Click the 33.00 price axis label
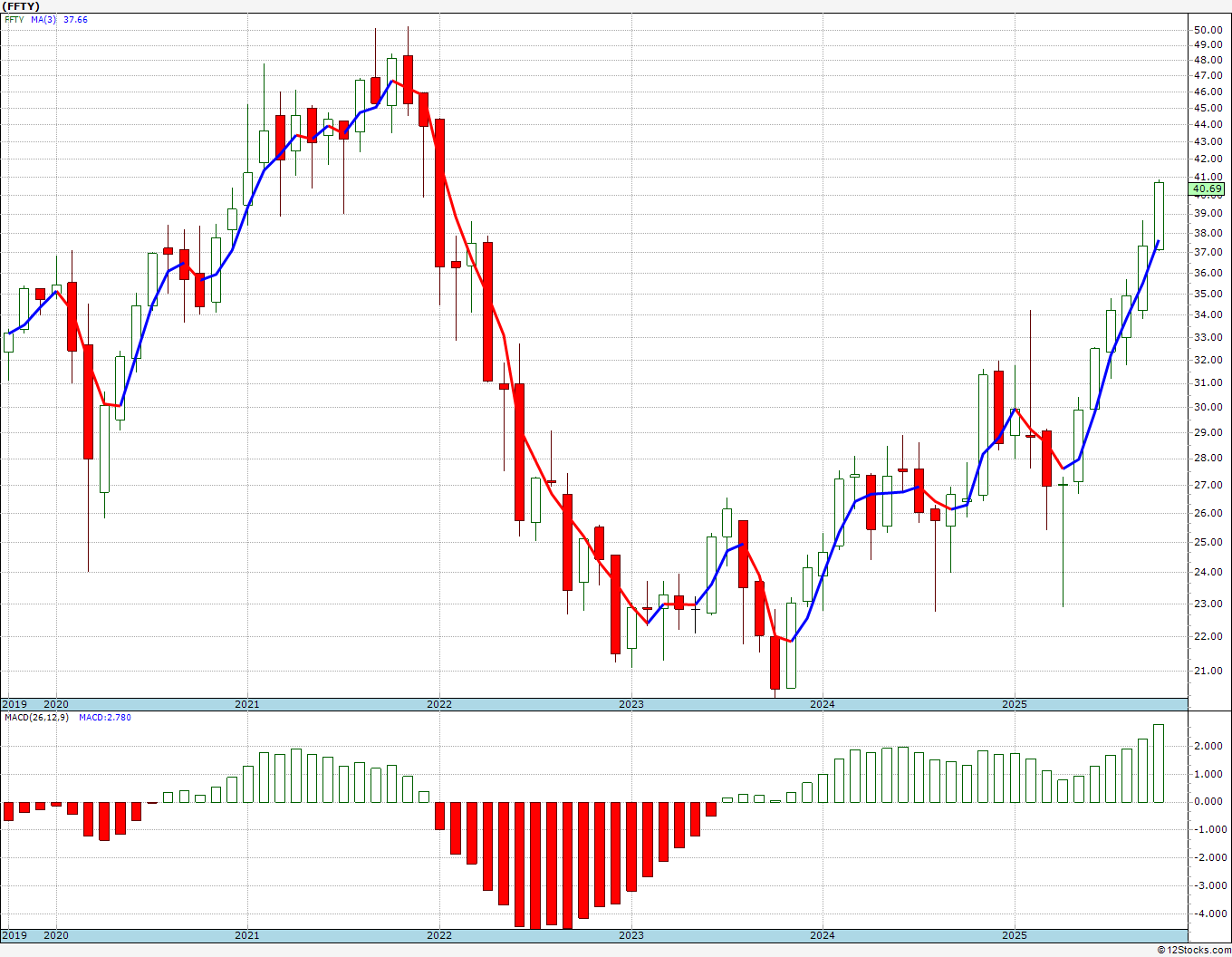This screenshot has height=957, width=1232. [x=1208, y=337]
